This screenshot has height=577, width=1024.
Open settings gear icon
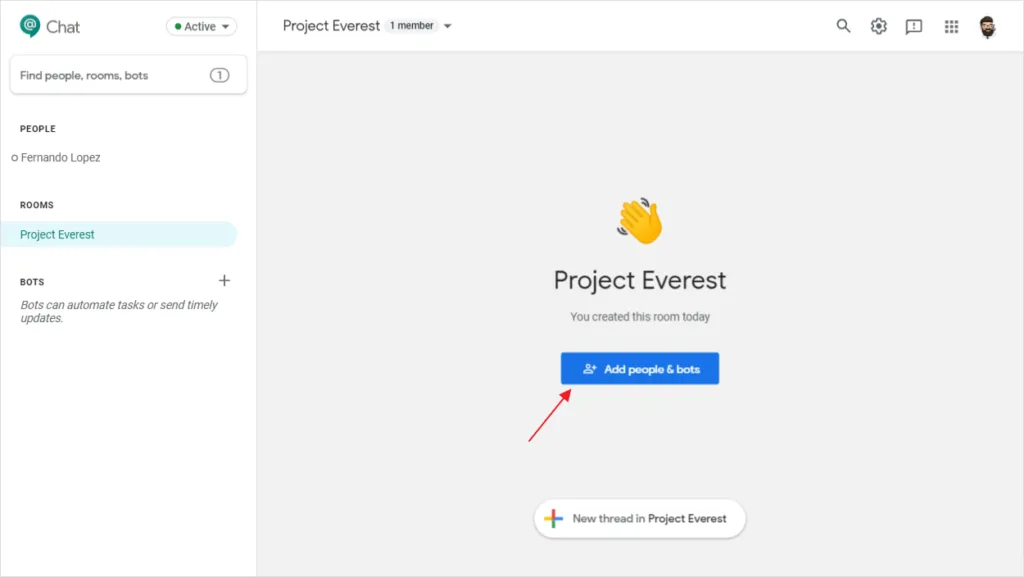click(x=878, y=26)
